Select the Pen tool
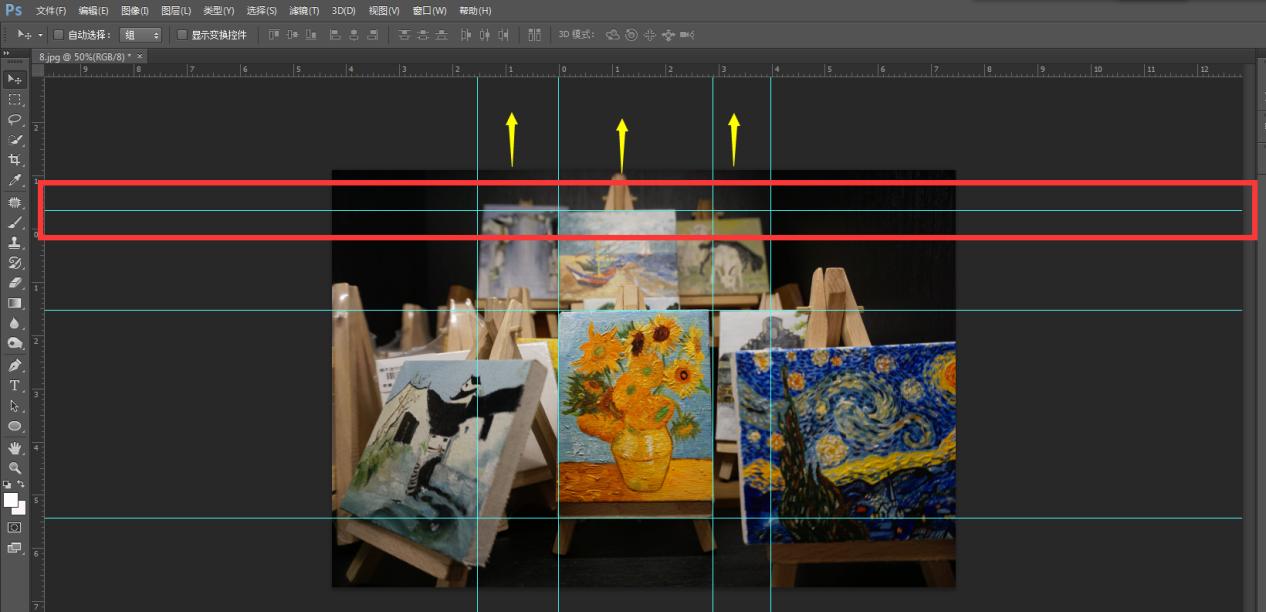This screenshot has height=612, width=1266. (x=15, y=365)
